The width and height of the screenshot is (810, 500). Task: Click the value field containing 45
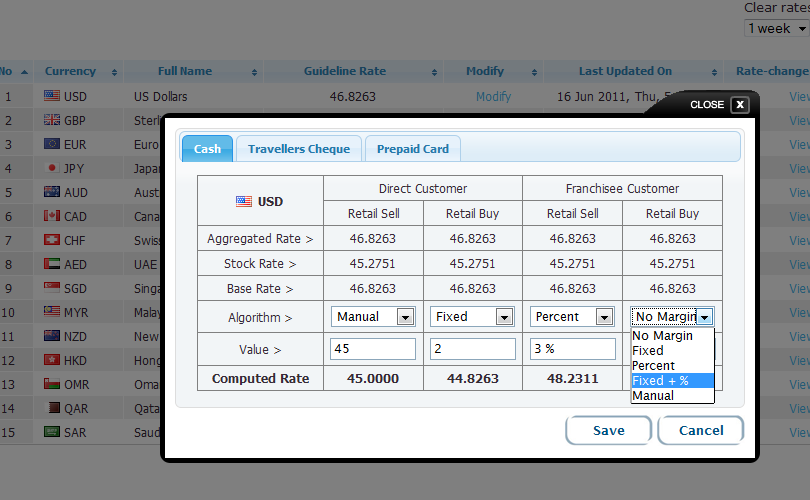coord(373,349)
